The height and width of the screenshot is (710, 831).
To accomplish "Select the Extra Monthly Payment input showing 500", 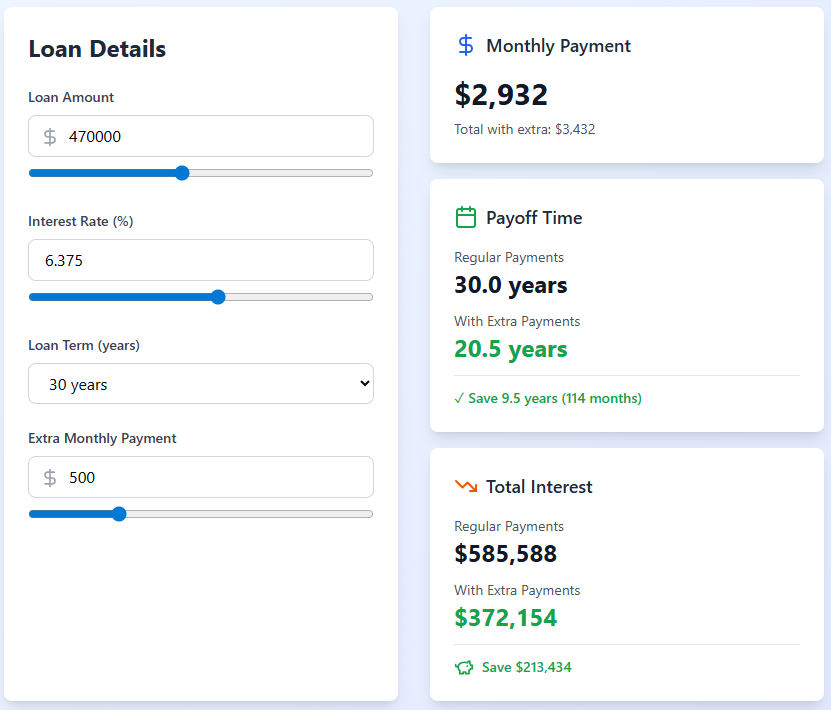I will pyautogui.click(x=200, y=477).
